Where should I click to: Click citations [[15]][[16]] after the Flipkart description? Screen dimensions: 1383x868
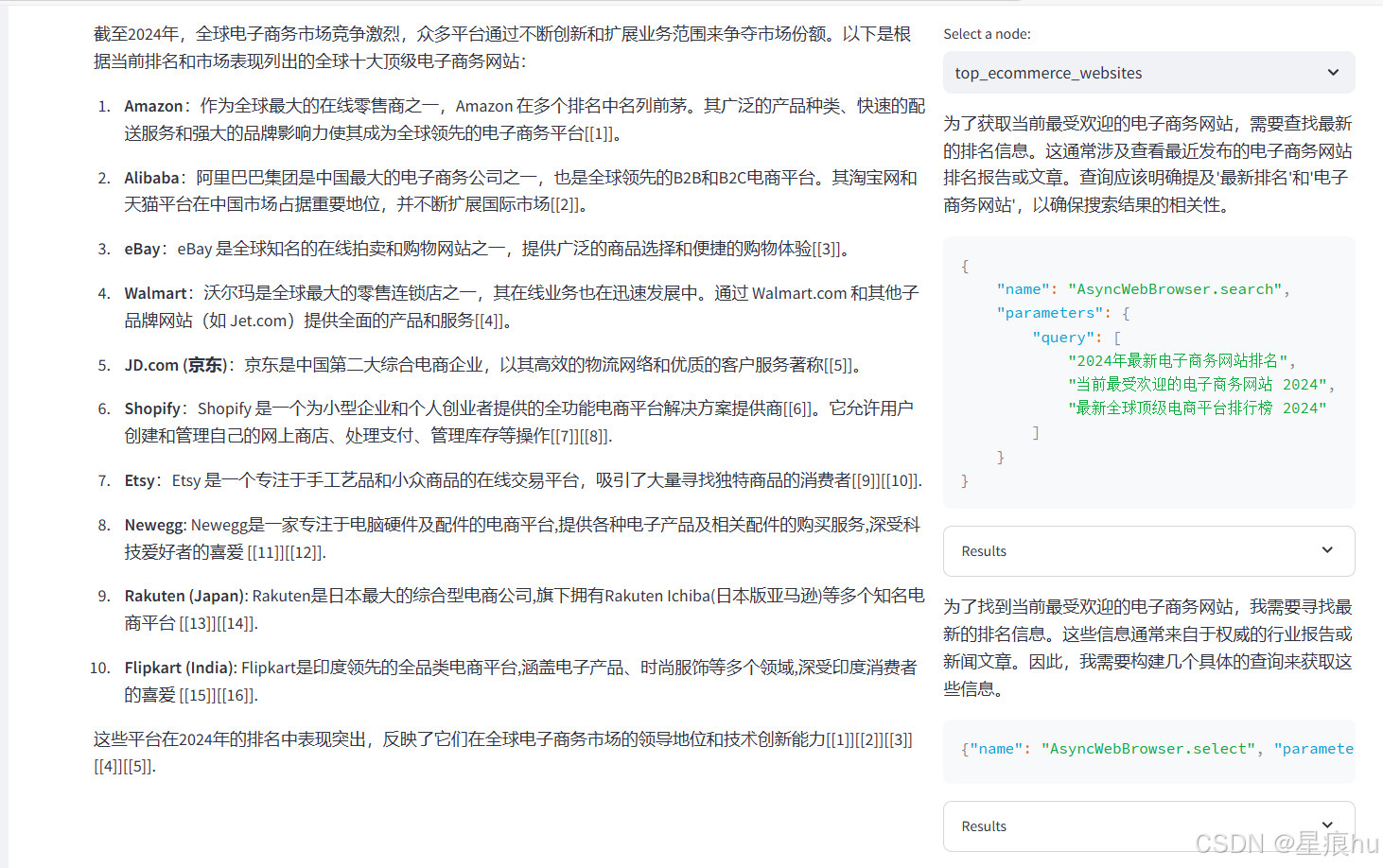click(x=218, y=695)
